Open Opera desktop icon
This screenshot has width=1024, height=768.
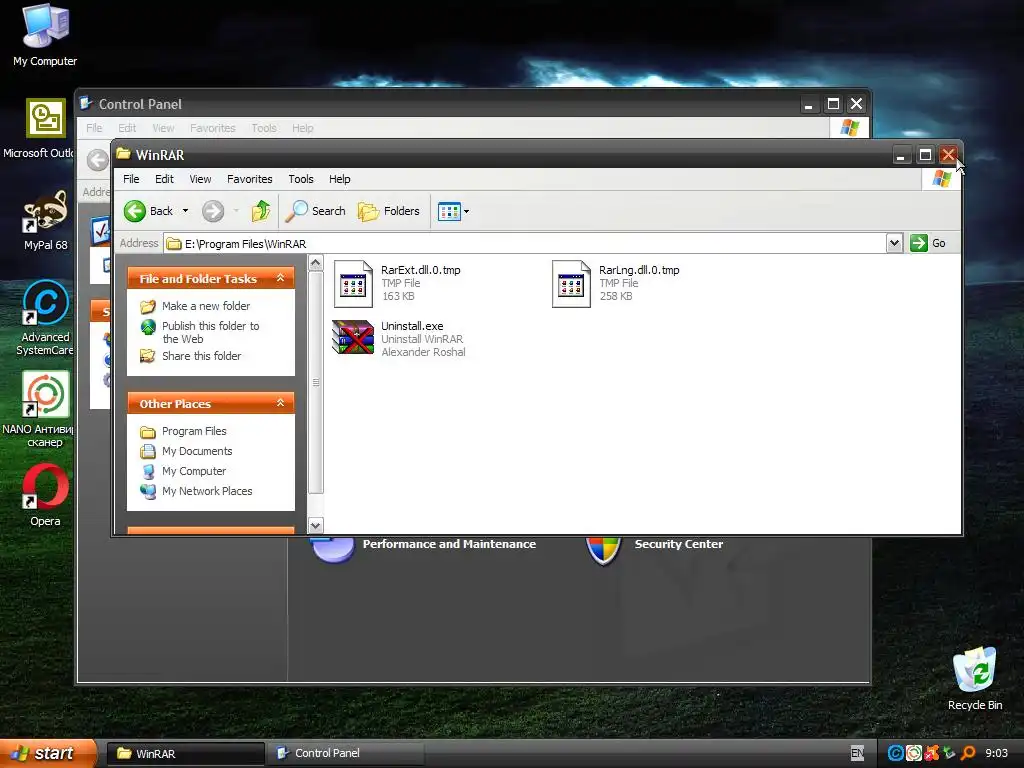[x=45, y=495]
